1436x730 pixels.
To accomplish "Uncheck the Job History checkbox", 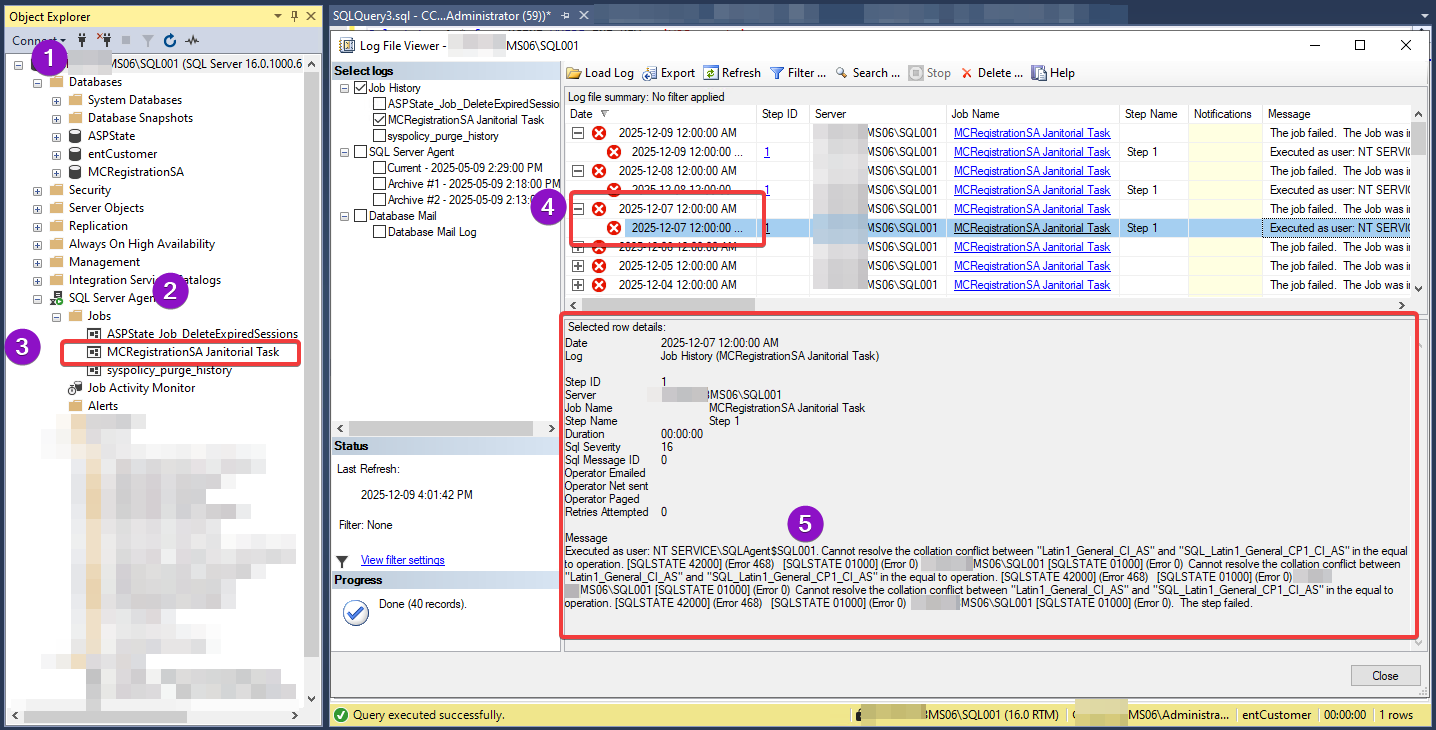I will (360, 88).
